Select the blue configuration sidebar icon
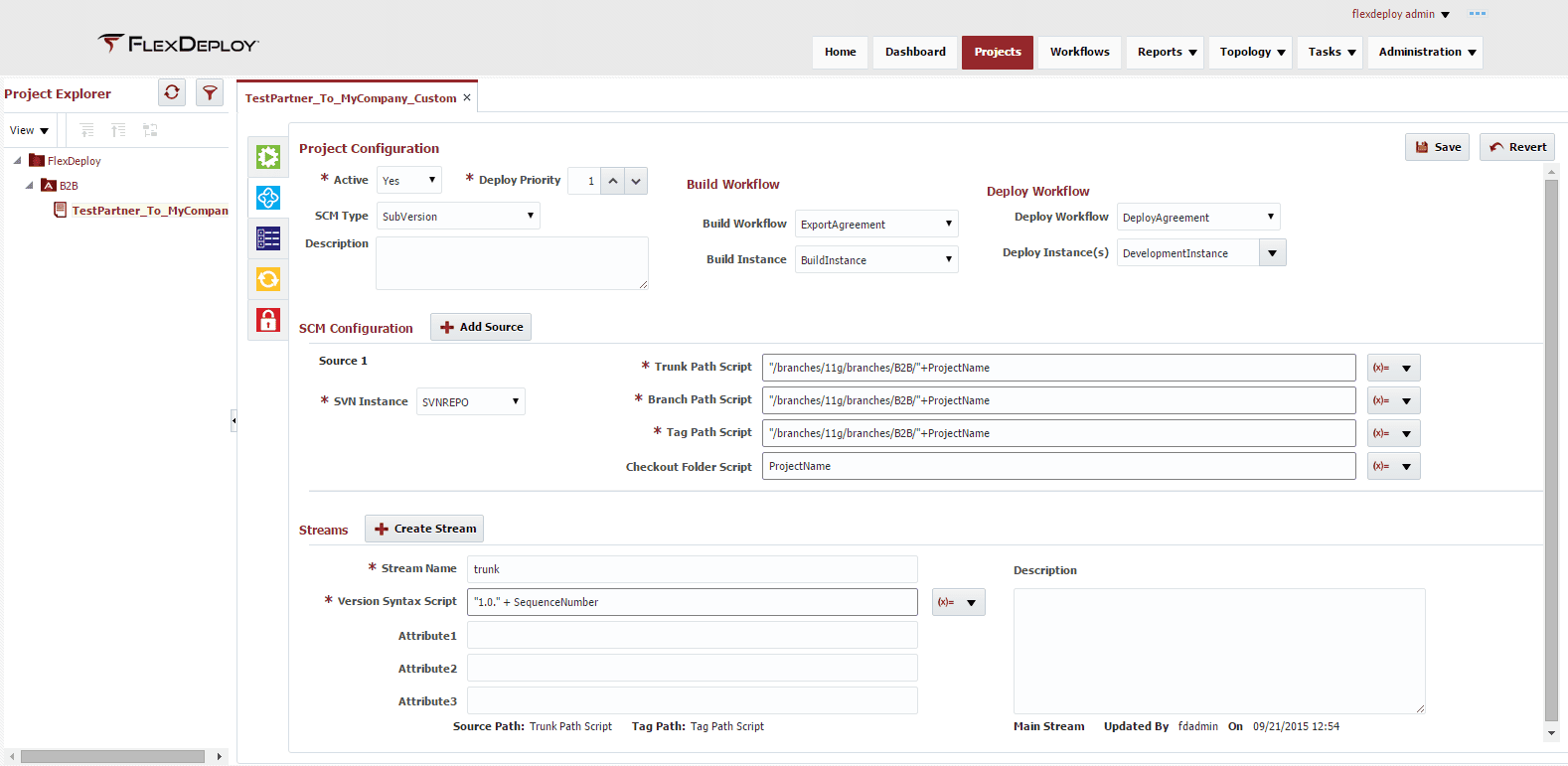The height and width of the screenshot is (766, 1568). tap(268, 198)
